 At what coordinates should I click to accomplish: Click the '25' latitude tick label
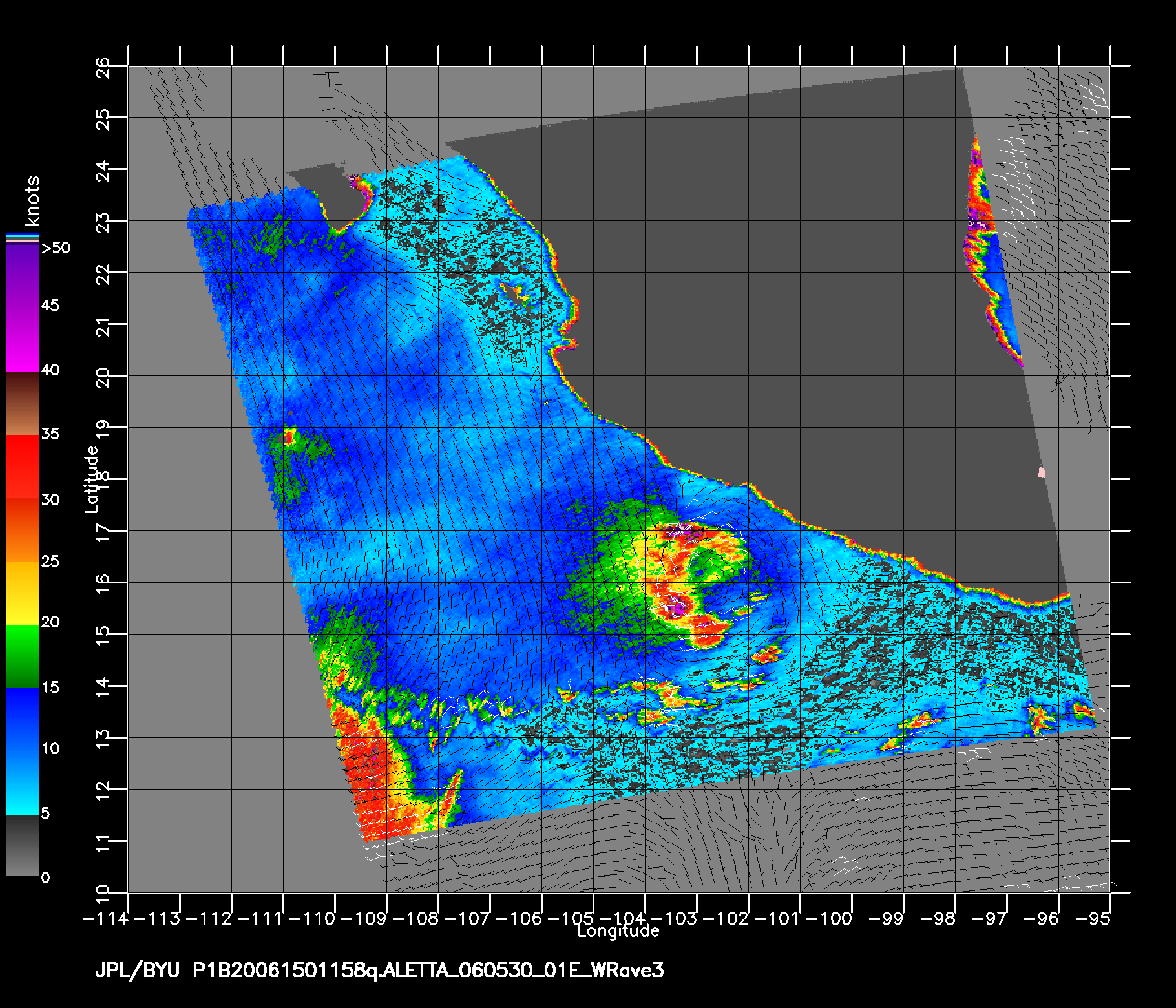(103, 119)
